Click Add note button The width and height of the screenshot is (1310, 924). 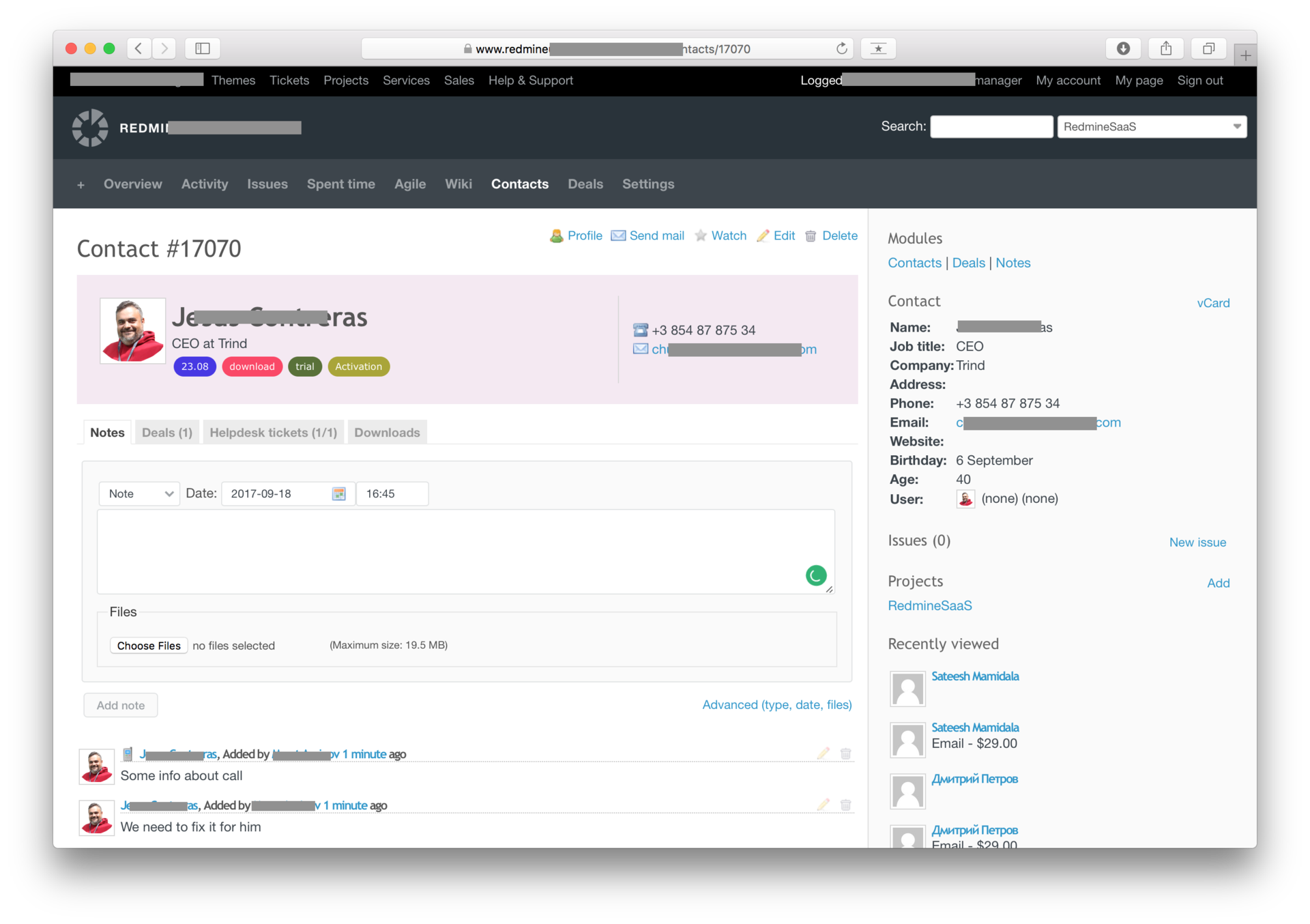(120, 704)
